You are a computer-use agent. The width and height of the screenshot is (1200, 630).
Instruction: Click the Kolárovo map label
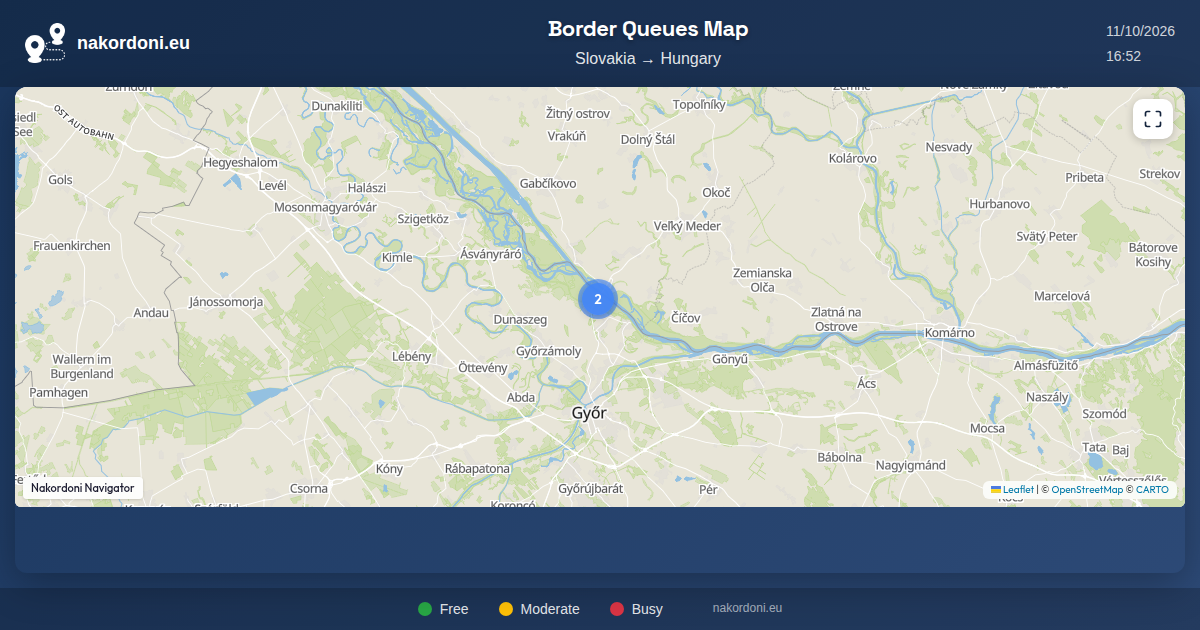coord(853,158)
